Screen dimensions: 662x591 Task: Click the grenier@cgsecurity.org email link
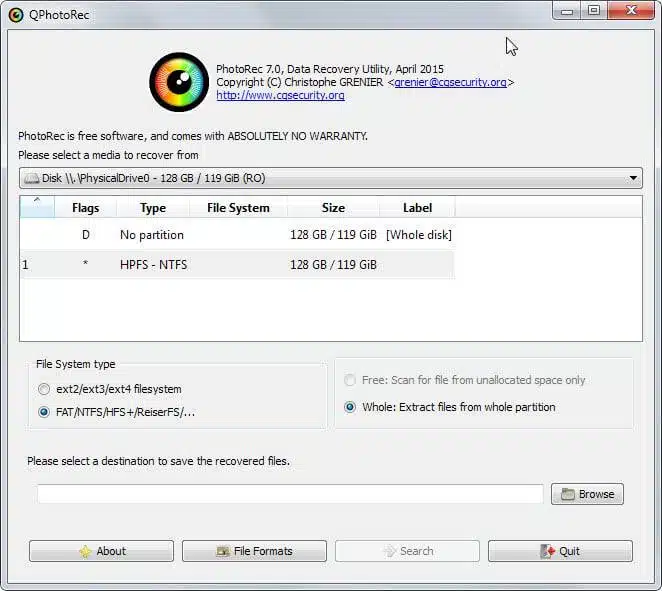[x=450, y=82]
